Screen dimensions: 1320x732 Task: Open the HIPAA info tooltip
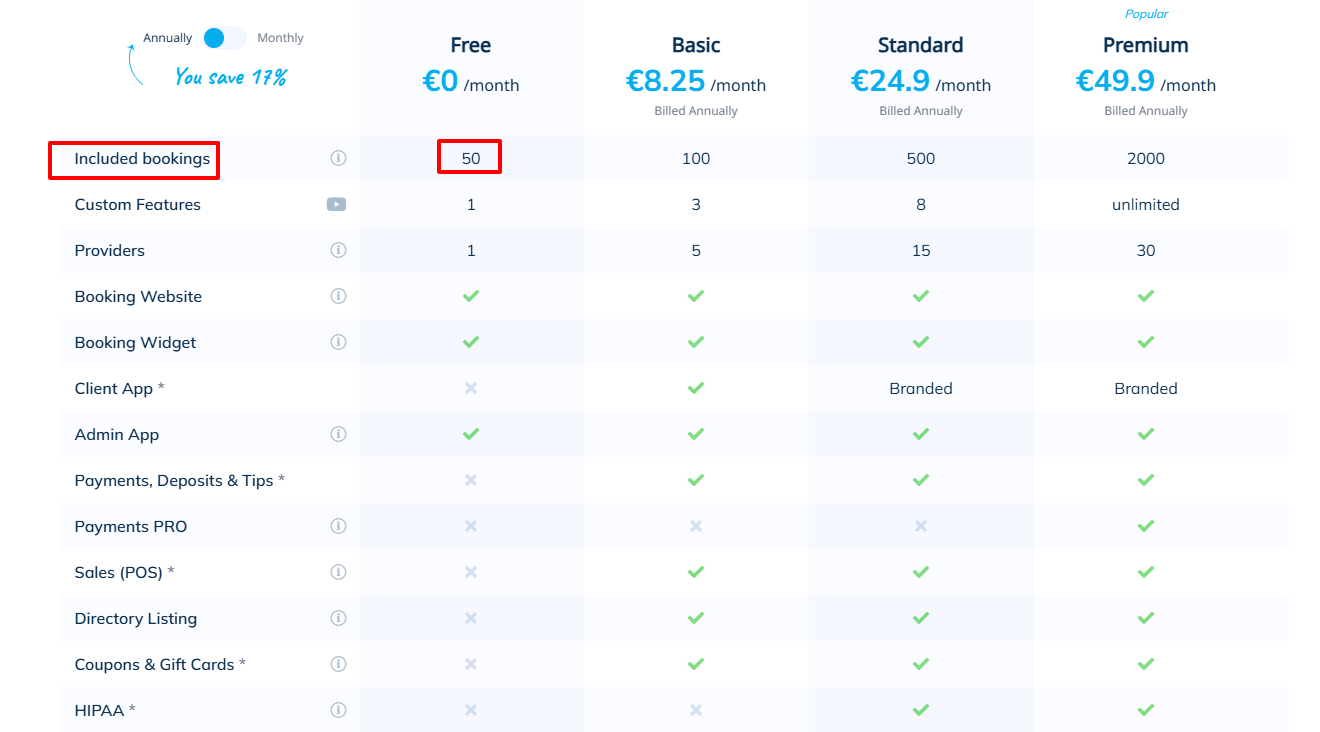coord(338,709)
